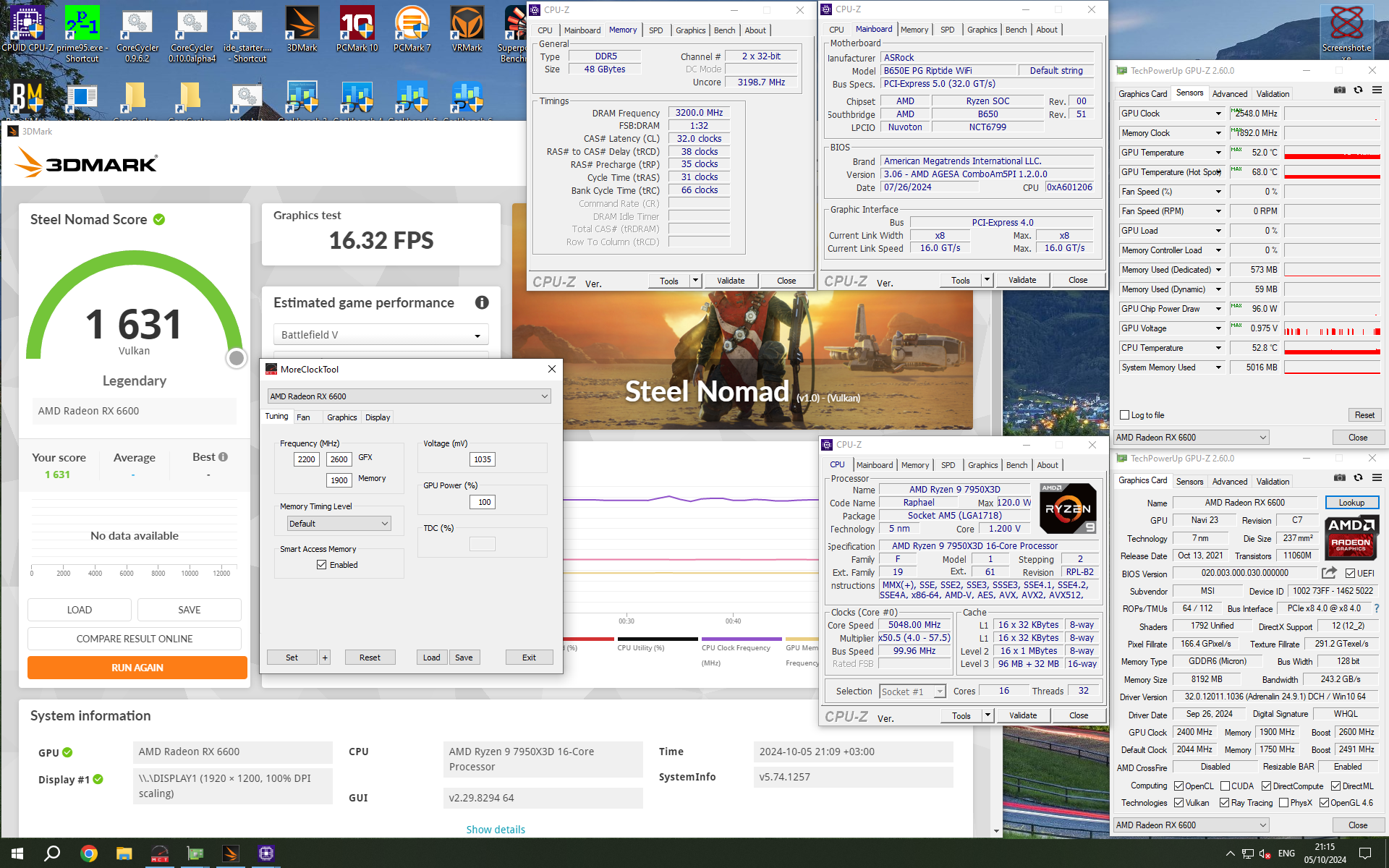Open CoreCycler 0.10.0alpha4 desktop icon

[x=192, y=33]
